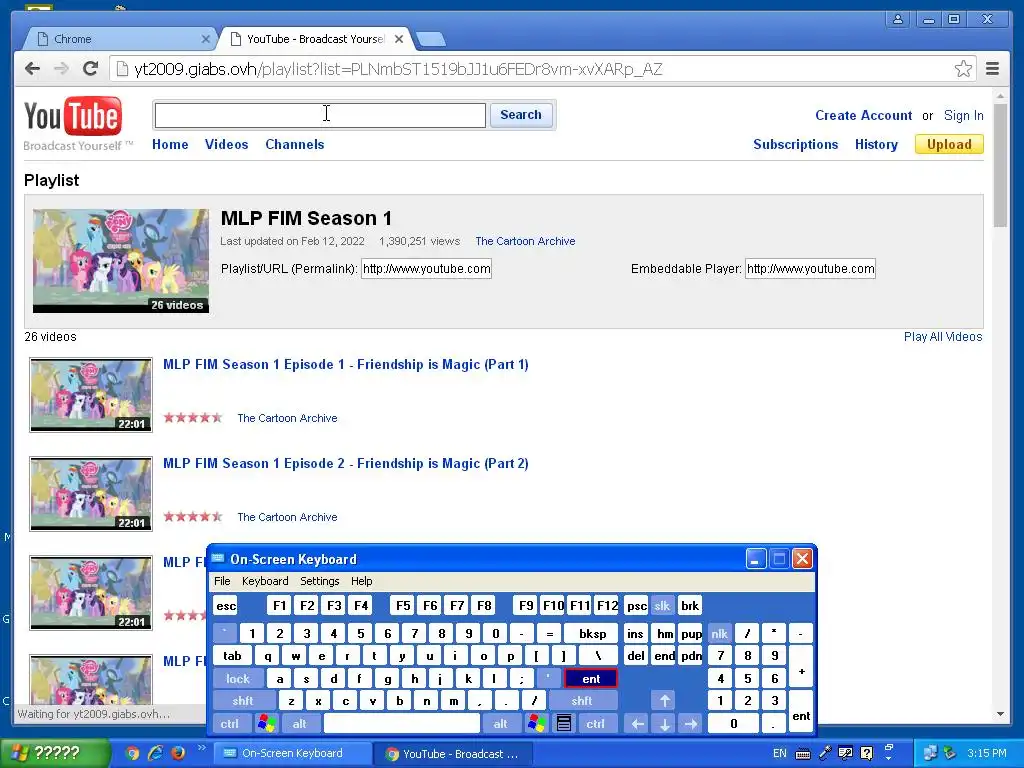Toggle the right alt key
The width and height of the screenshot is (1024, 768).
point(500,724)
